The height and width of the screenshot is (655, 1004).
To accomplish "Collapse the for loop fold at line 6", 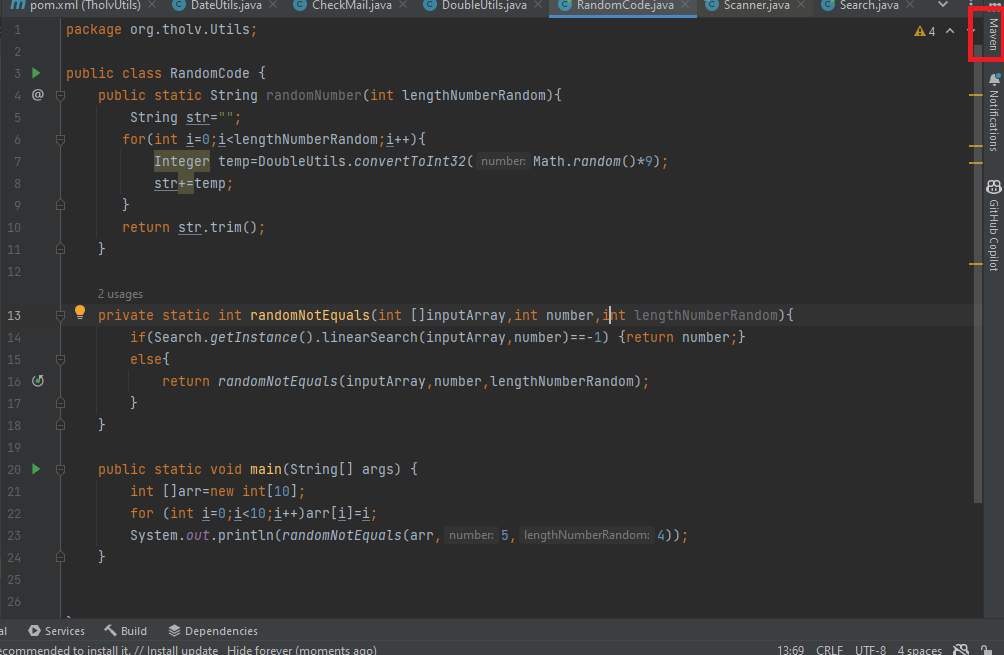I will (x=60, y=140).
